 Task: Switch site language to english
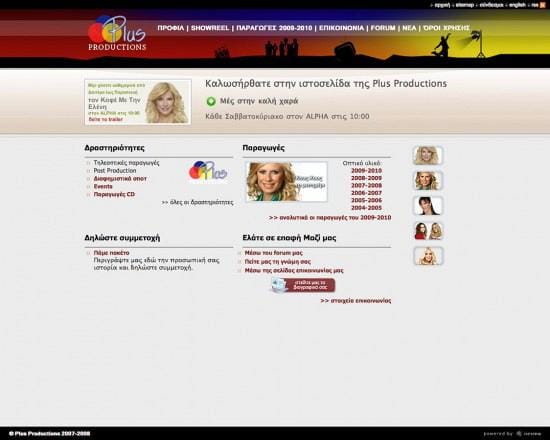(x=517, y=5)
